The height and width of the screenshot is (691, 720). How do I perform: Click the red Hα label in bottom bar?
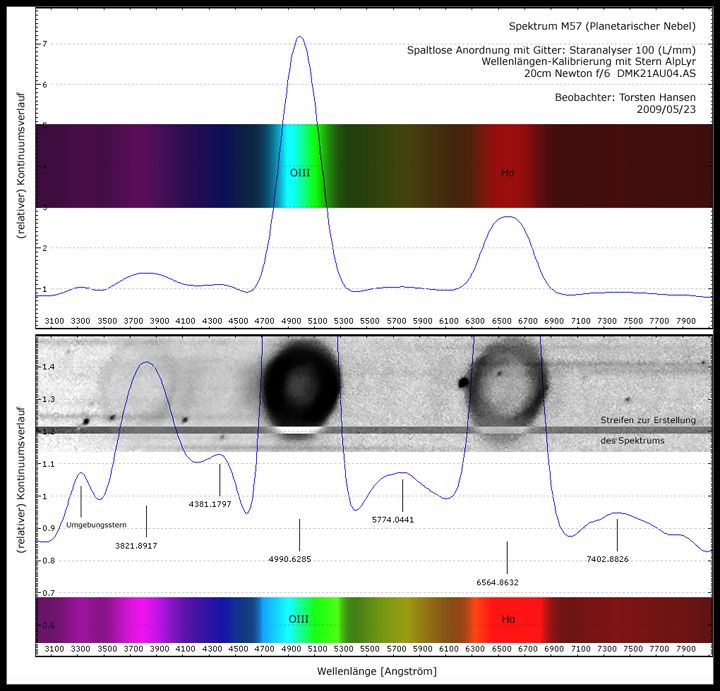tap(508, 619)
